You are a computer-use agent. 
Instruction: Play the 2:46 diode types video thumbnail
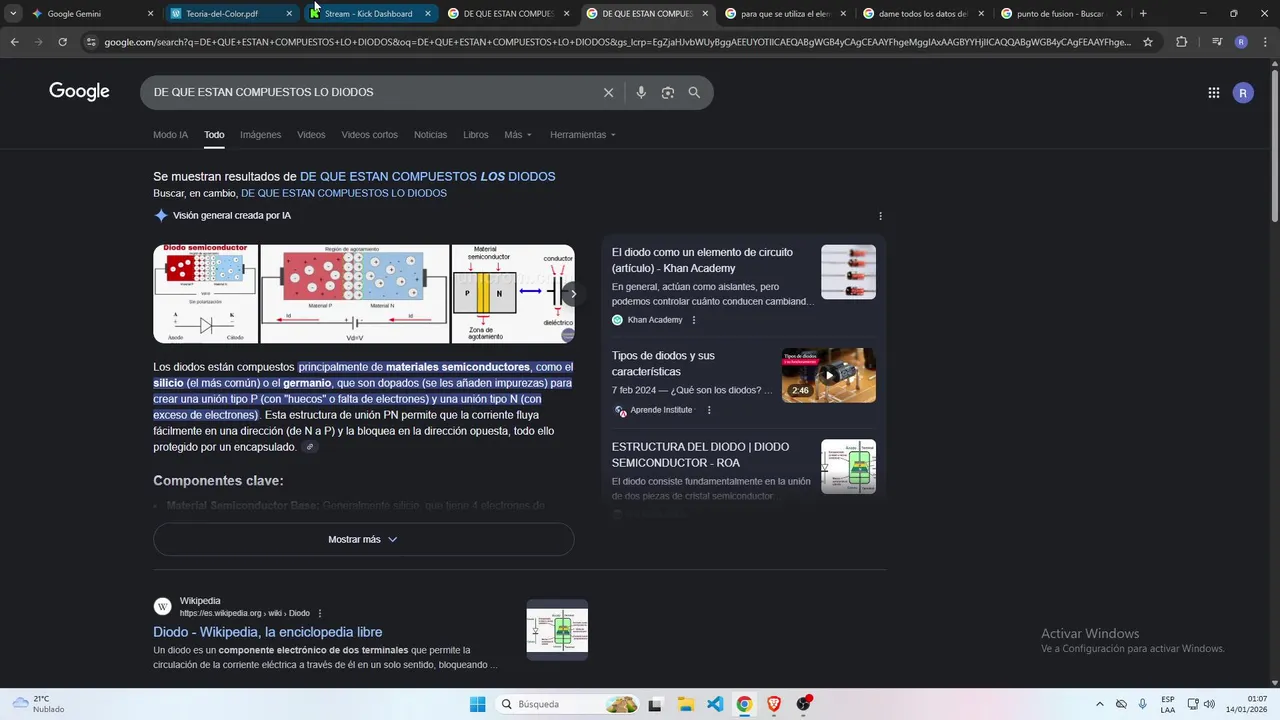coord(828,375)
